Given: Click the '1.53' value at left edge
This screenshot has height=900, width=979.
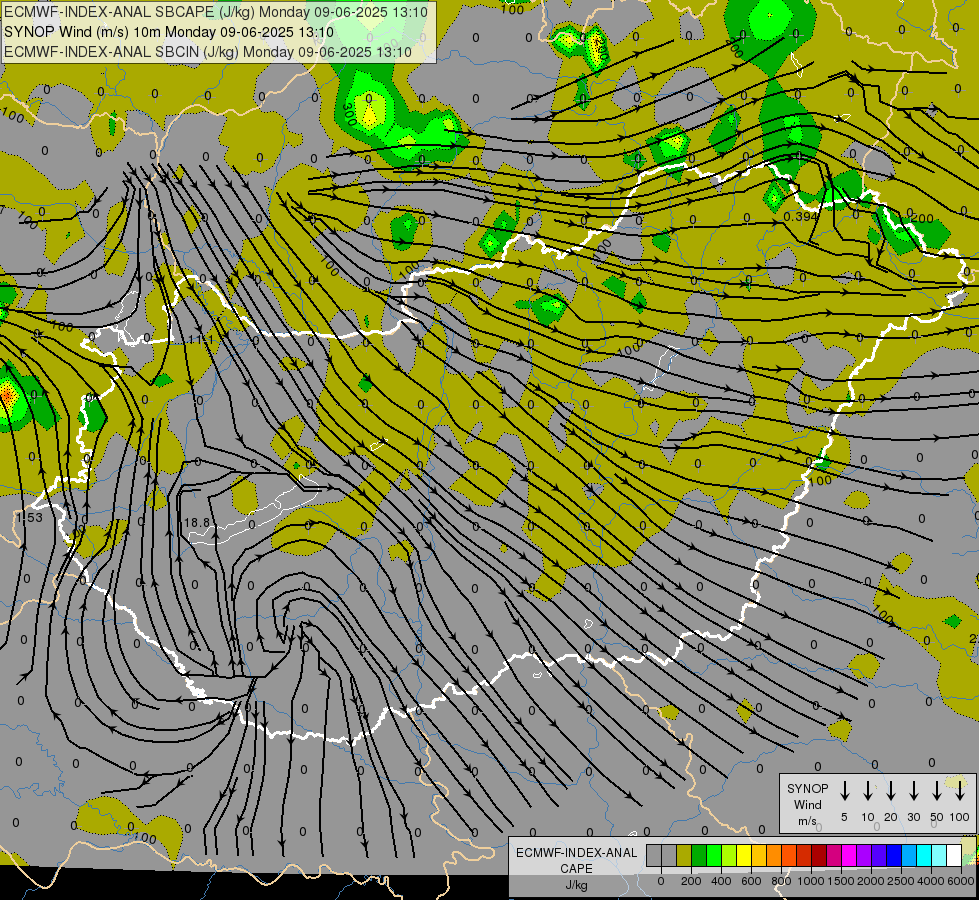Looking at the screenshot, I should coord(29,517).
